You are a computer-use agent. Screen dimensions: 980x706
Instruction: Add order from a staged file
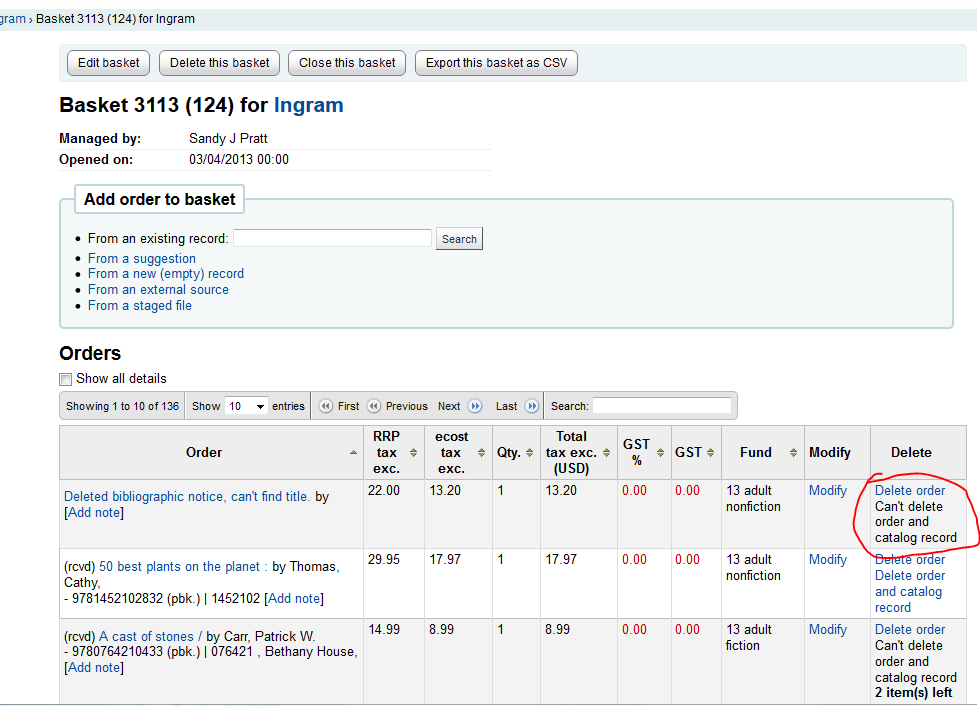139,306
